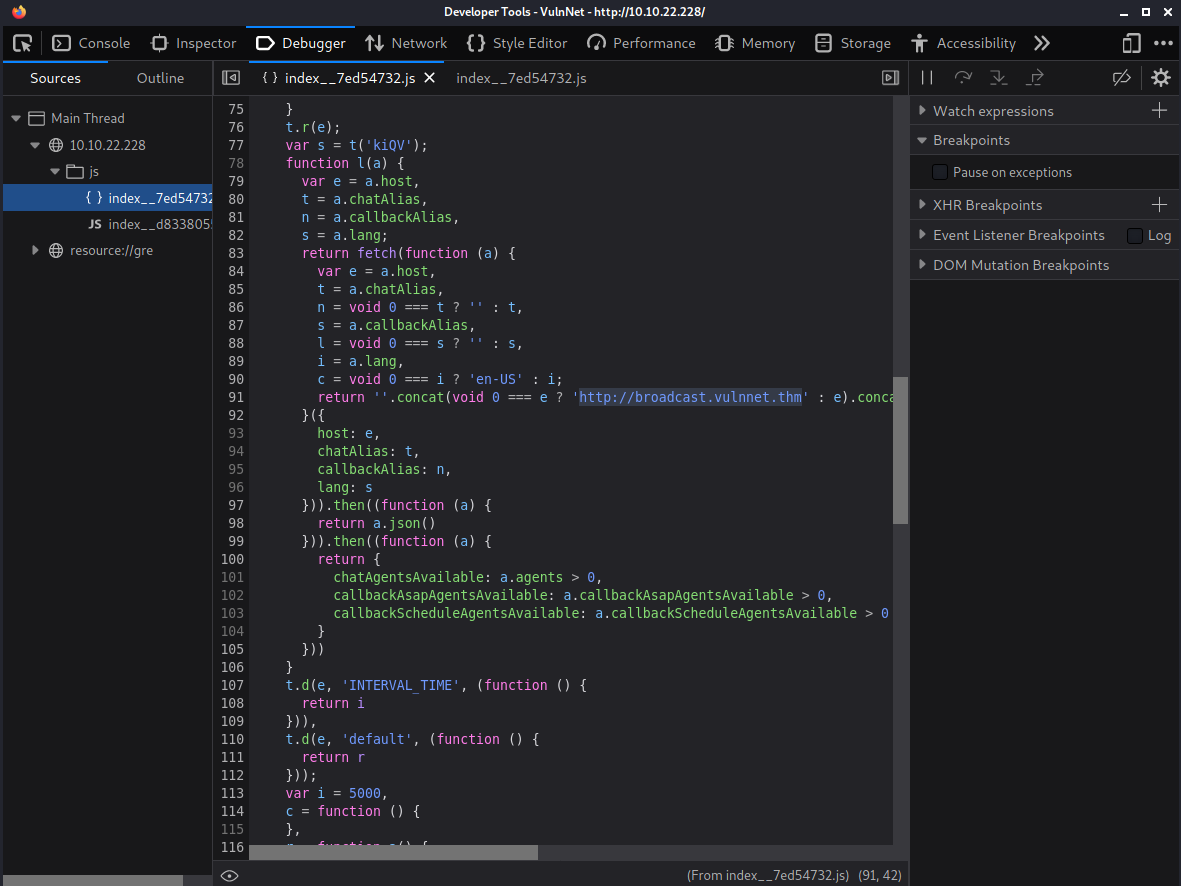This screenshot has height=886, width=1181.
Task: Open the Console panel
Action: tap(91, 43)
